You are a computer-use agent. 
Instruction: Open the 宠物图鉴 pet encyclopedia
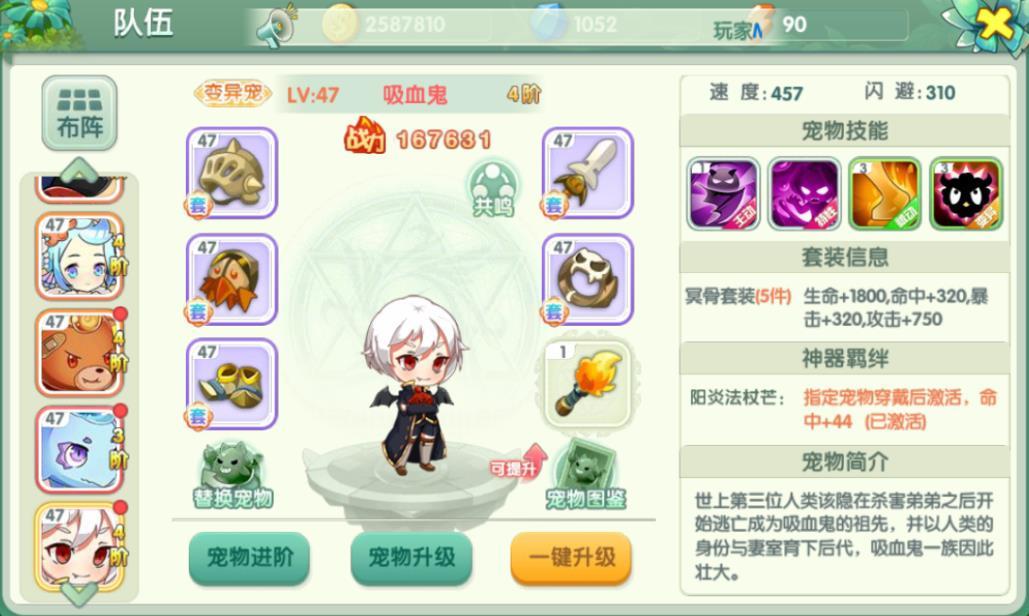[585, 476]
